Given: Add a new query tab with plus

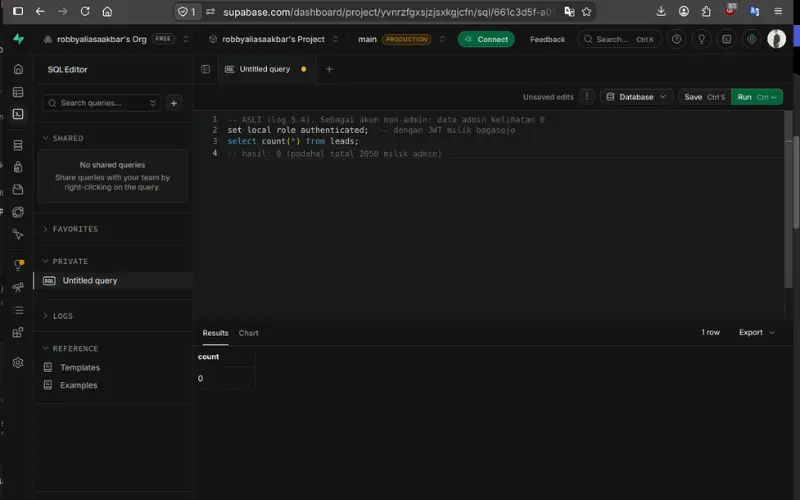Looking at the screenshot, I should [329, 69].
